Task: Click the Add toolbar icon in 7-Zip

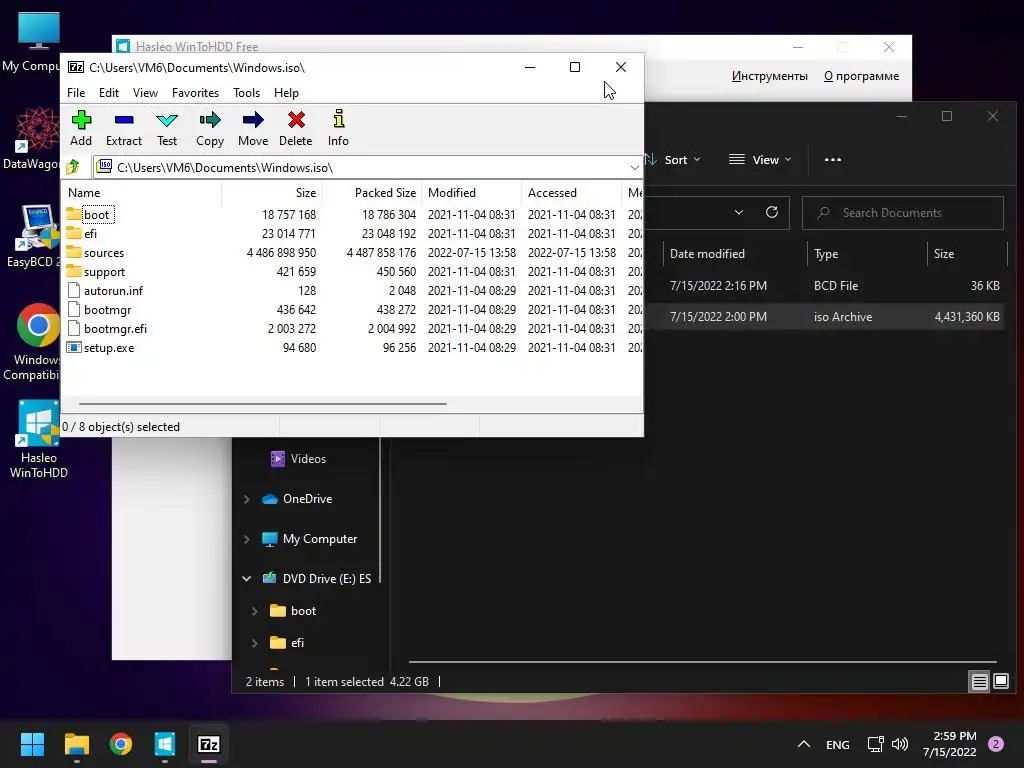Action: point(81,128)
